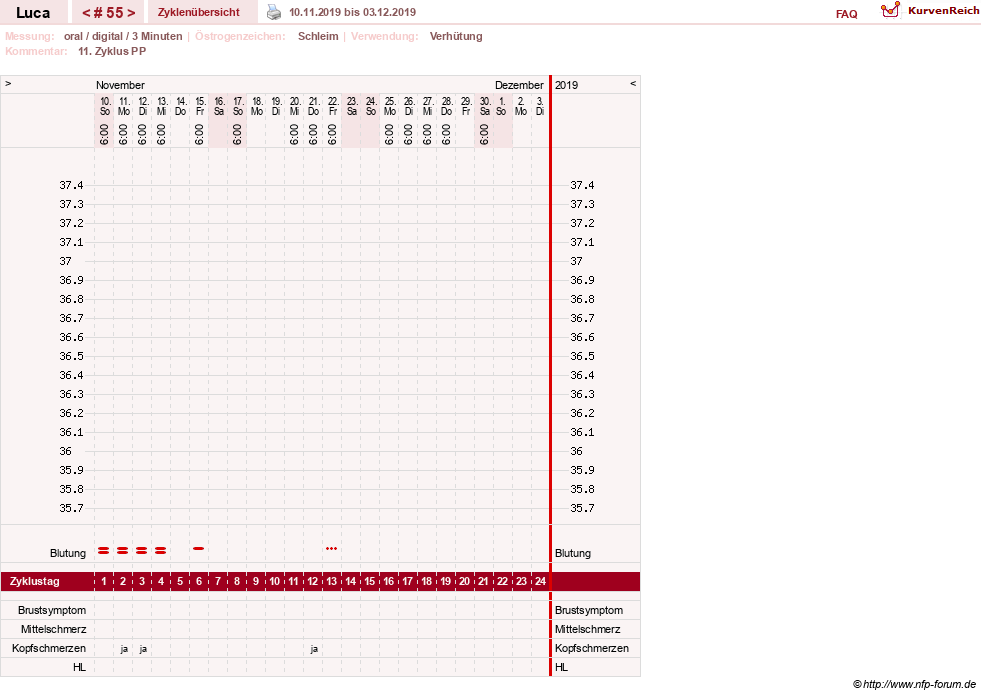Click the right 36.5 temperature axis label
The image size is (981, 696).
[582, 356]
